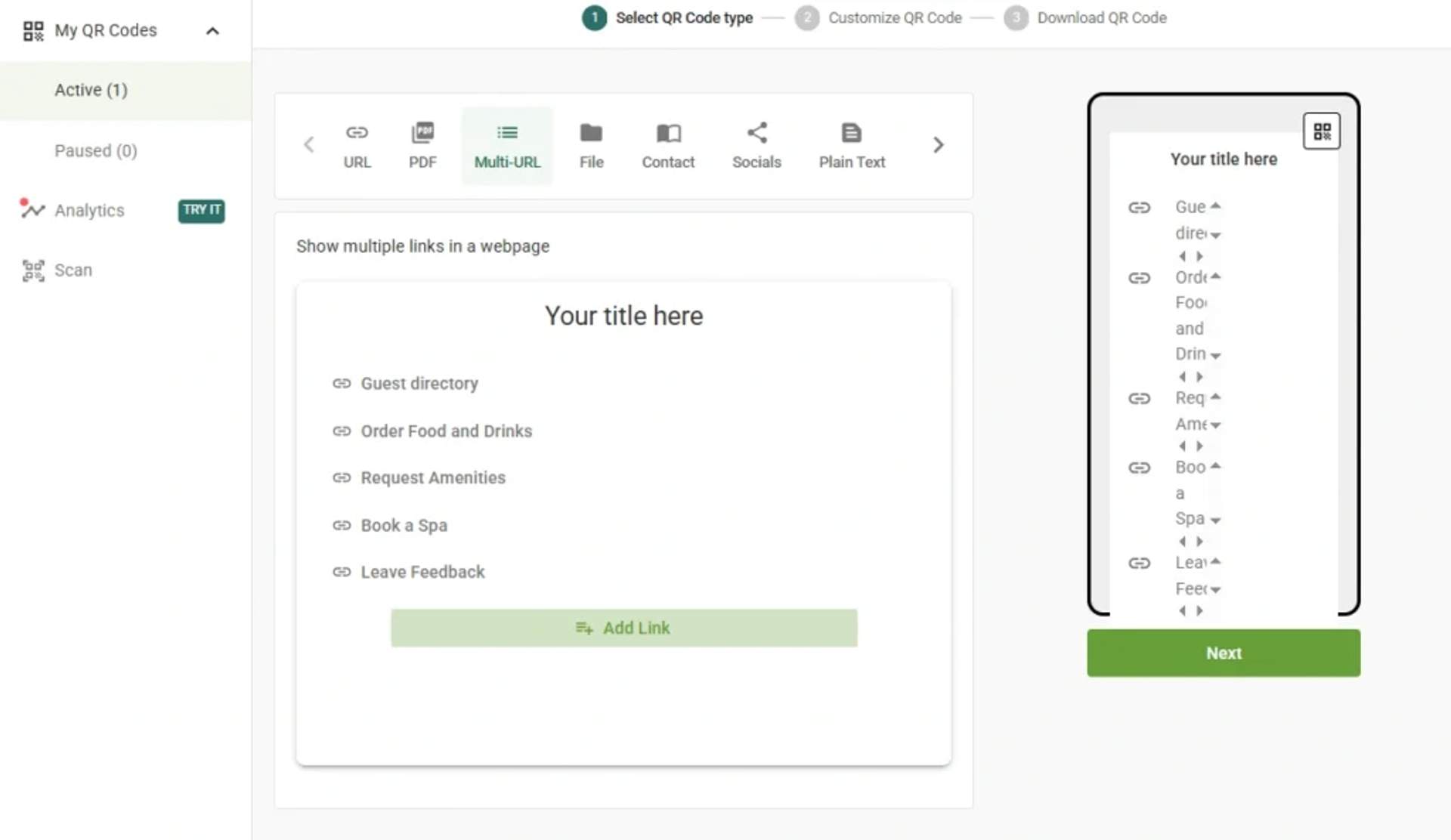Click the down arrow beside 'Fee' in the preview
The width and height of the screenshot is (1451, 840).
[1215, 590]
